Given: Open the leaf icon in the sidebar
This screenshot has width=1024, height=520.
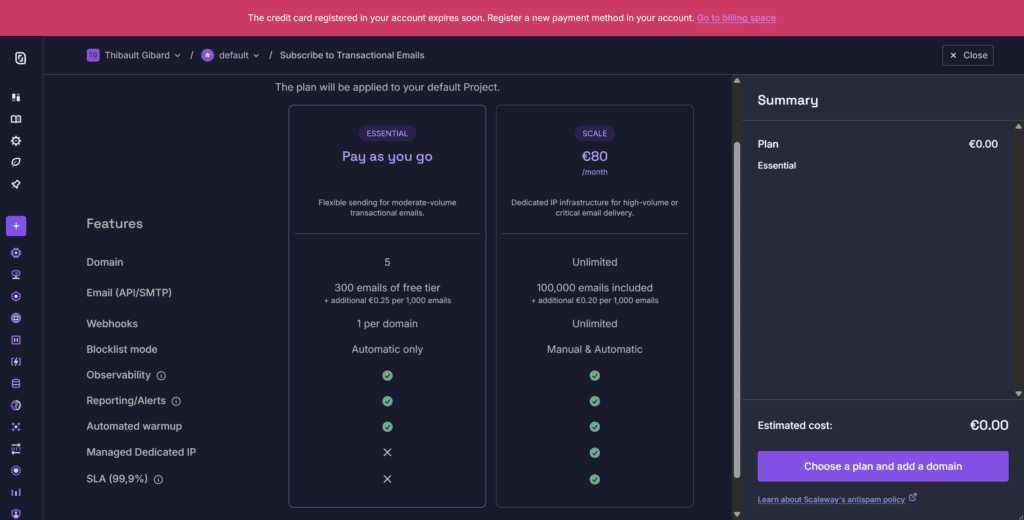Looking at the screenshot, I should (16, 163).
